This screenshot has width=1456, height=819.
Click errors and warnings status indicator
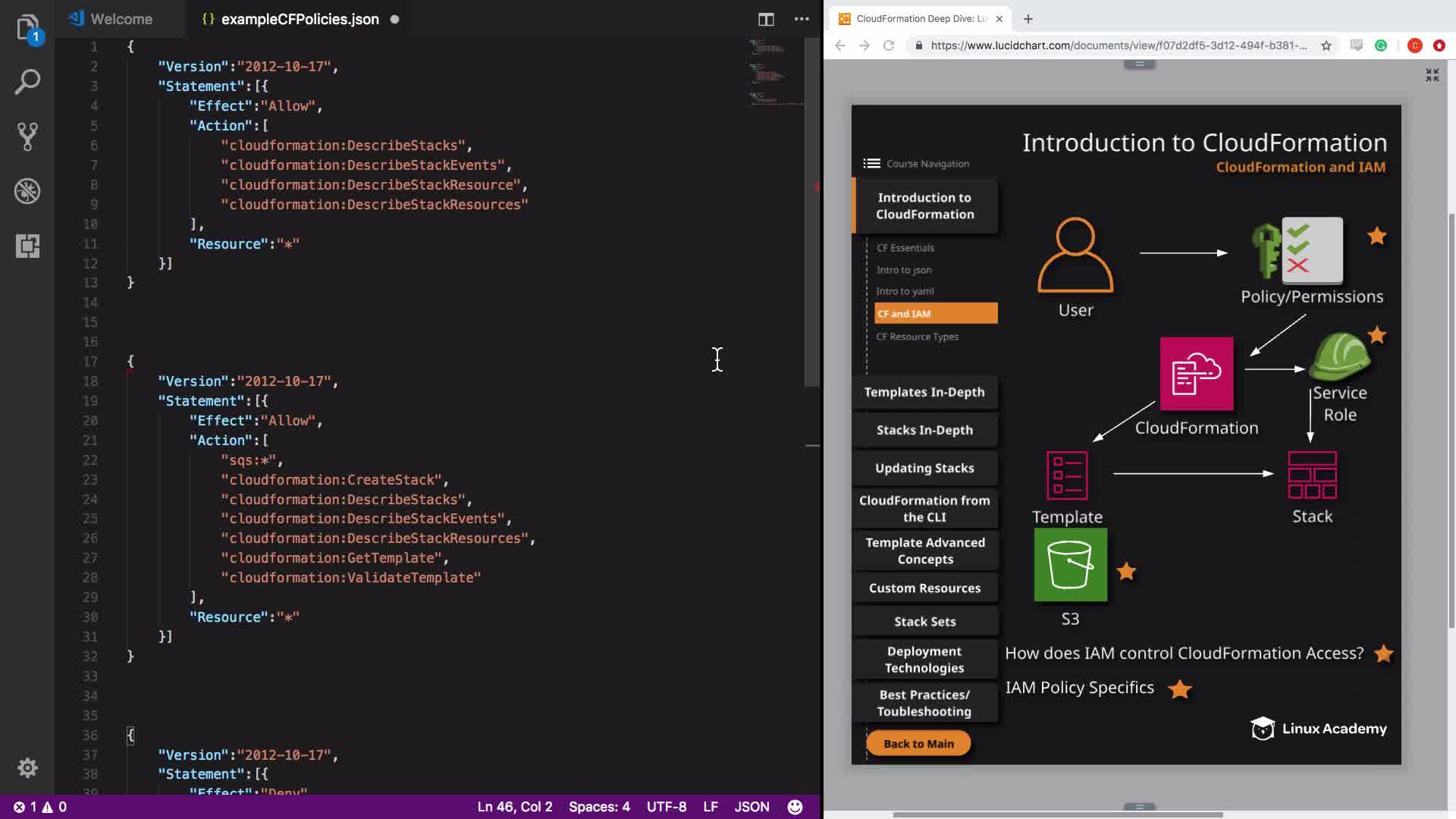(40, 807)
